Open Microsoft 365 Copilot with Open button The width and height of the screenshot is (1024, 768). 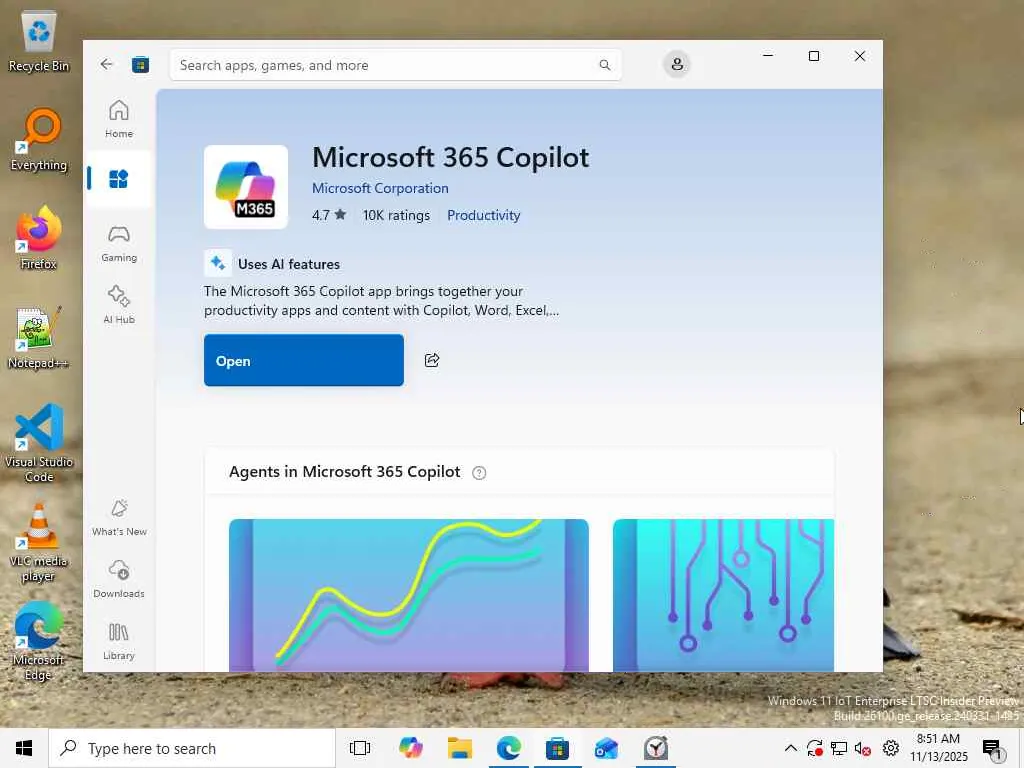[x=304, y=360]
